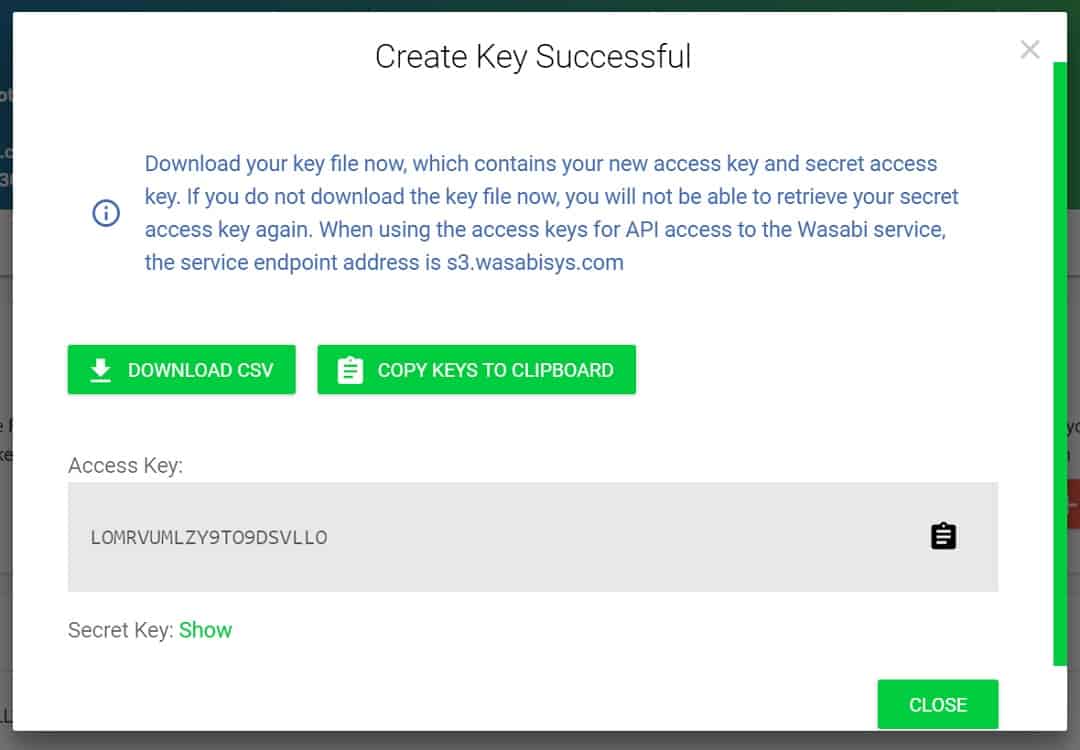
Task: Click the DOWNLOAD CSV label text
Action: (200, 371)
